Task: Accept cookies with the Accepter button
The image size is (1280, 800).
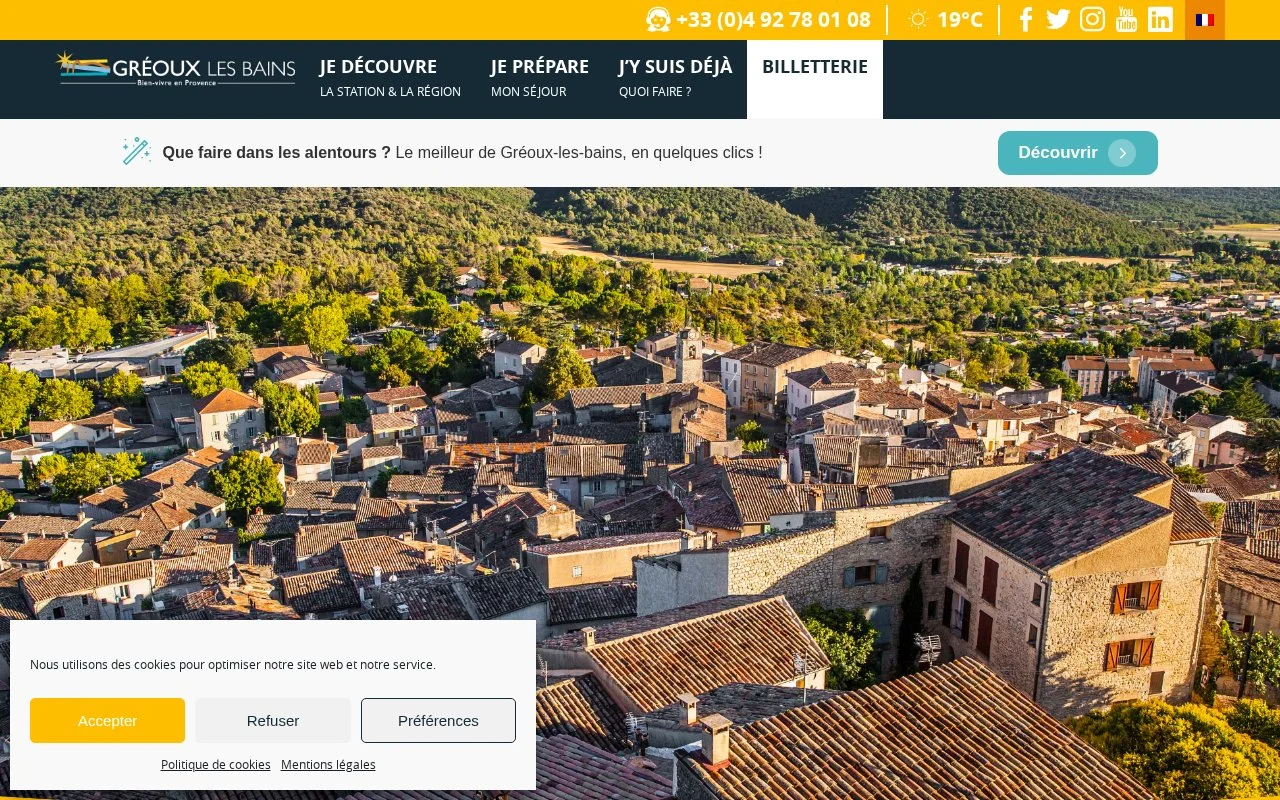Action: [x=107, y=720]
